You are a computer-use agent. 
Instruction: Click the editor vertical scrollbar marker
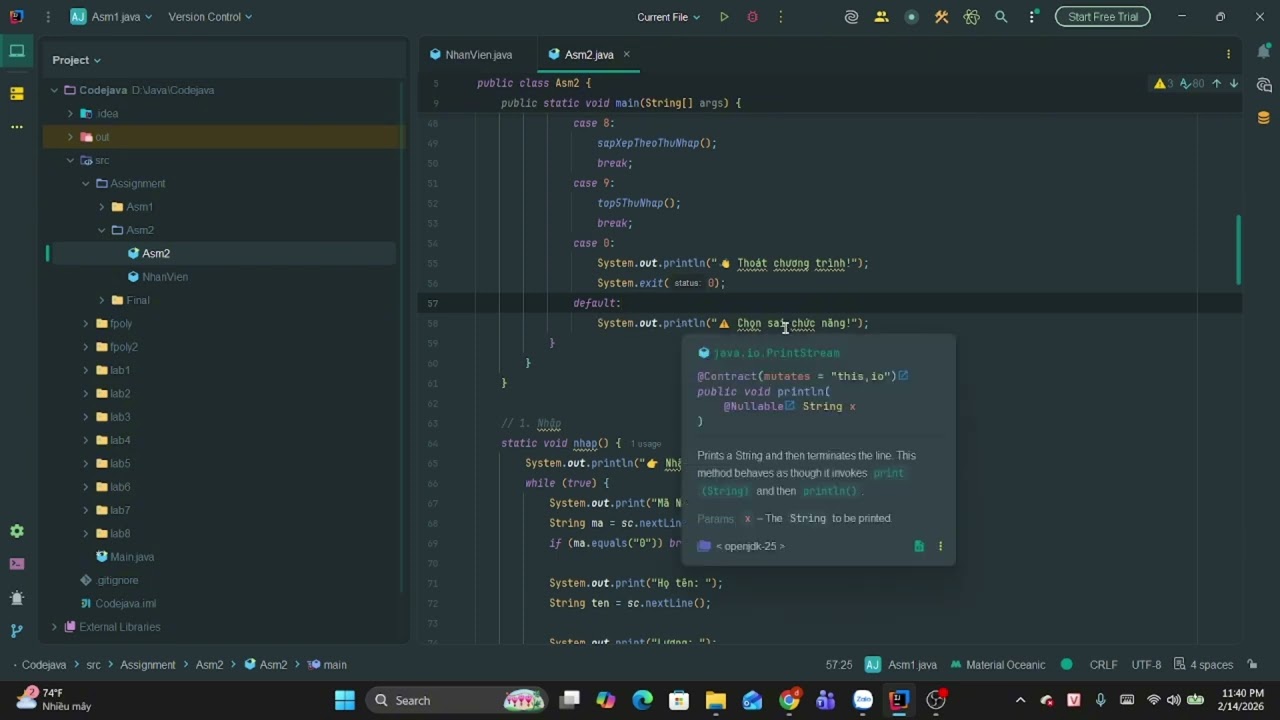[1238, 250]
